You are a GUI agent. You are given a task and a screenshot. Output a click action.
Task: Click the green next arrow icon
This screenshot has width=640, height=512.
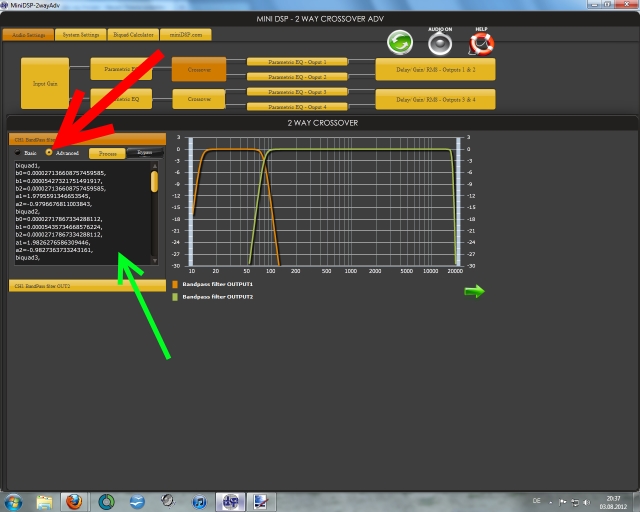coord(474,291)
